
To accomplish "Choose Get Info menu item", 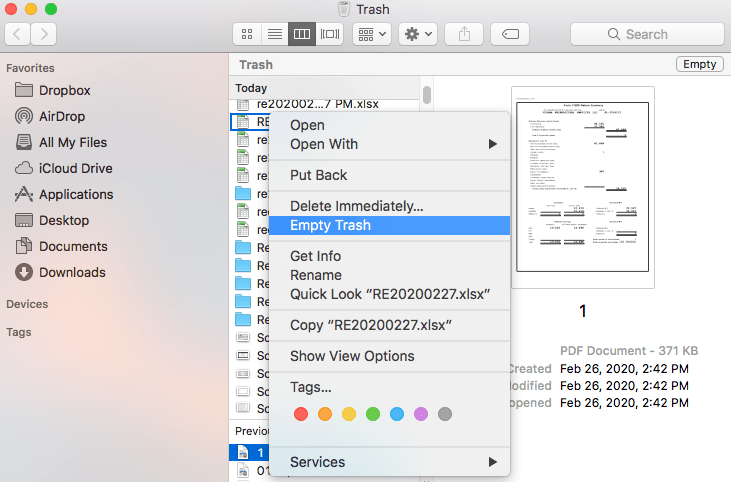I will tap(390, 256).
